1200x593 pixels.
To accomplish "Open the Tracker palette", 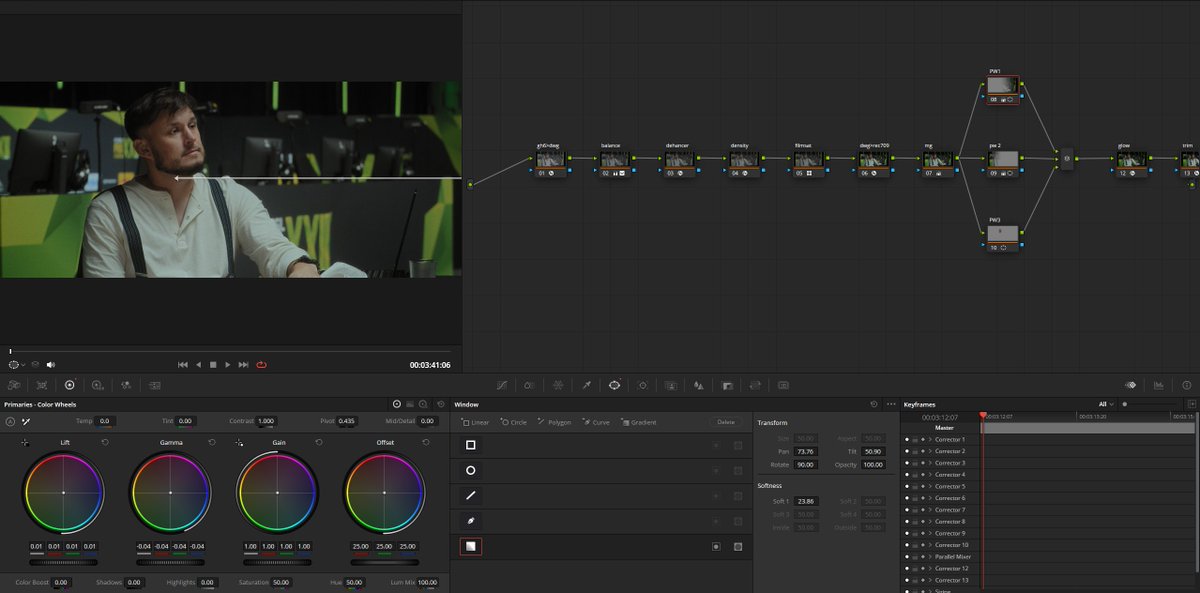I will tap(642, 385).
